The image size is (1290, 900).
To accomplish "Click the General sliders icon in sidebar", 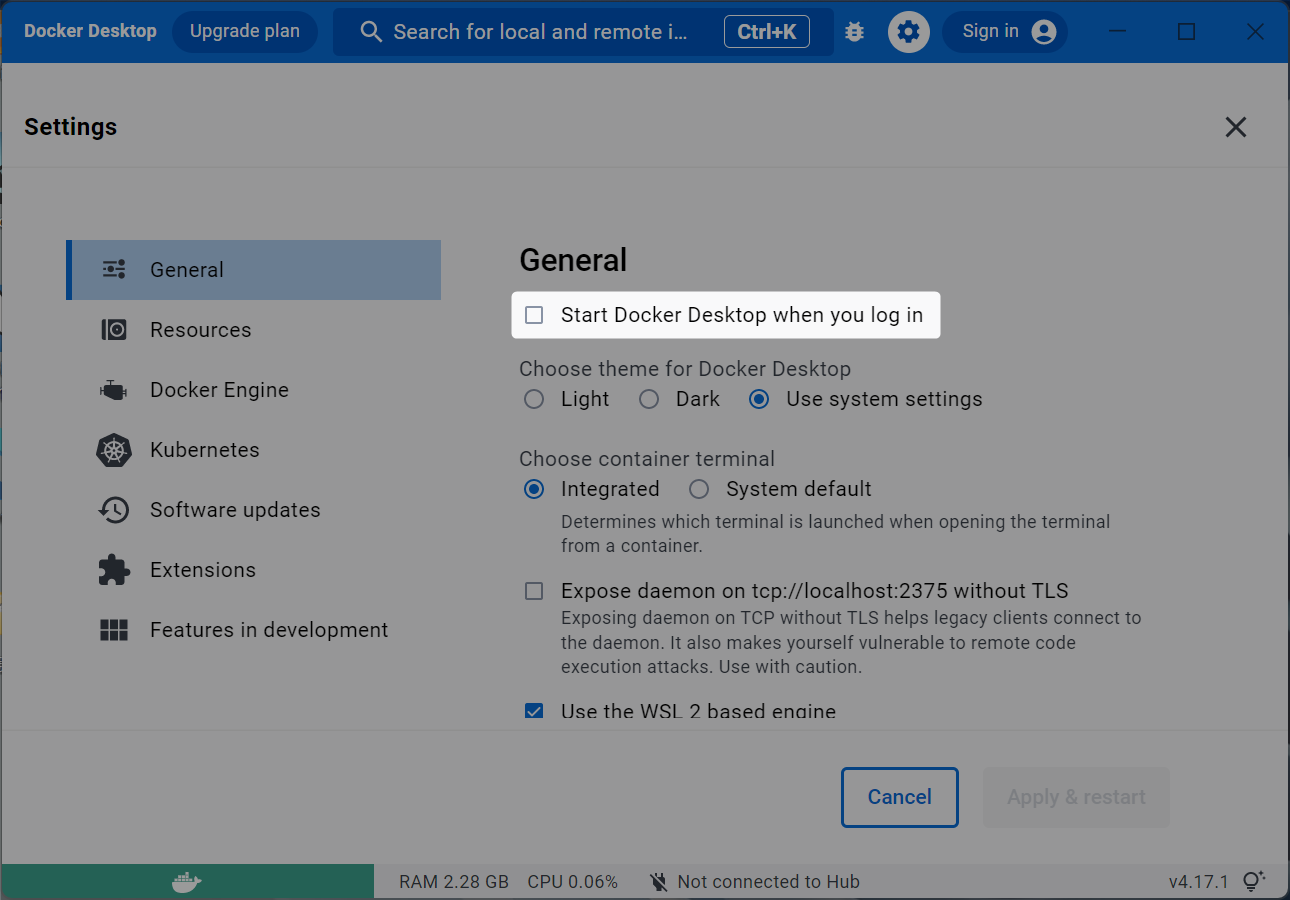I will 114,270.
